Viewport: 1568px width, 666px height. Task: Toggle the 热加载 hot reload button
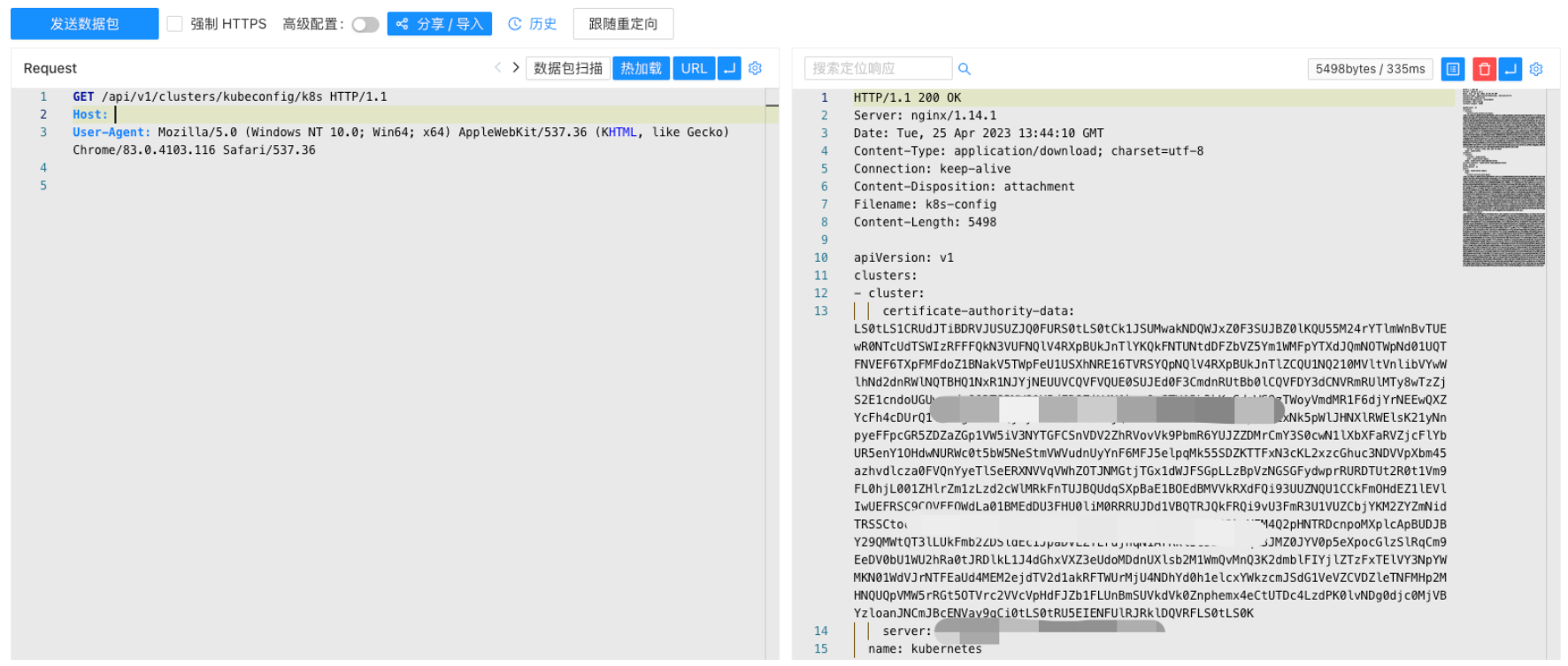[641, 68]
